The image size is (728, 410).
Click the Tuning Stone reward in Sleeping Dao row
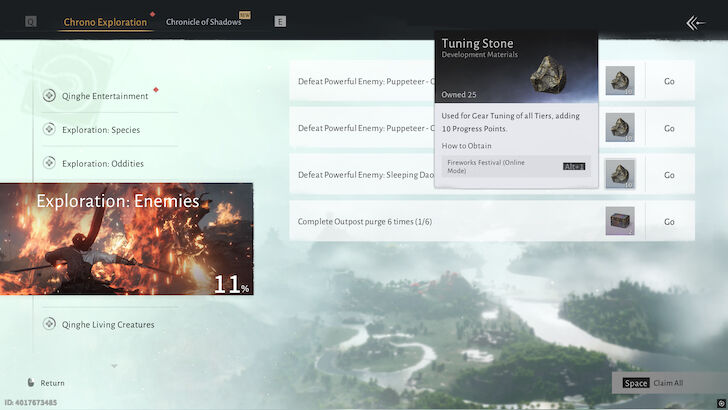[x=619, y=174]
